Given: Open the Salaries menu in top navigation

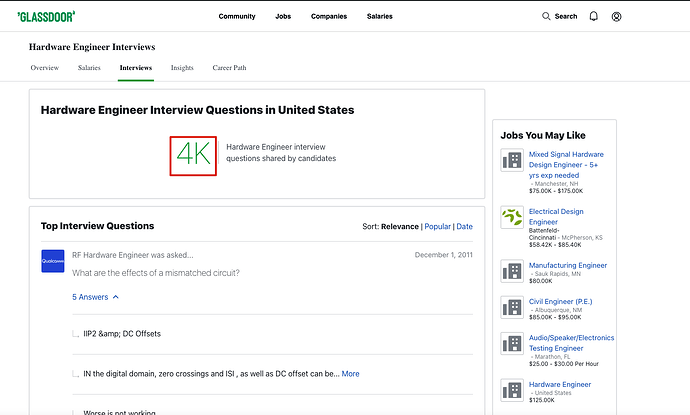Looking at the screenshot, I should pos(379,16).
